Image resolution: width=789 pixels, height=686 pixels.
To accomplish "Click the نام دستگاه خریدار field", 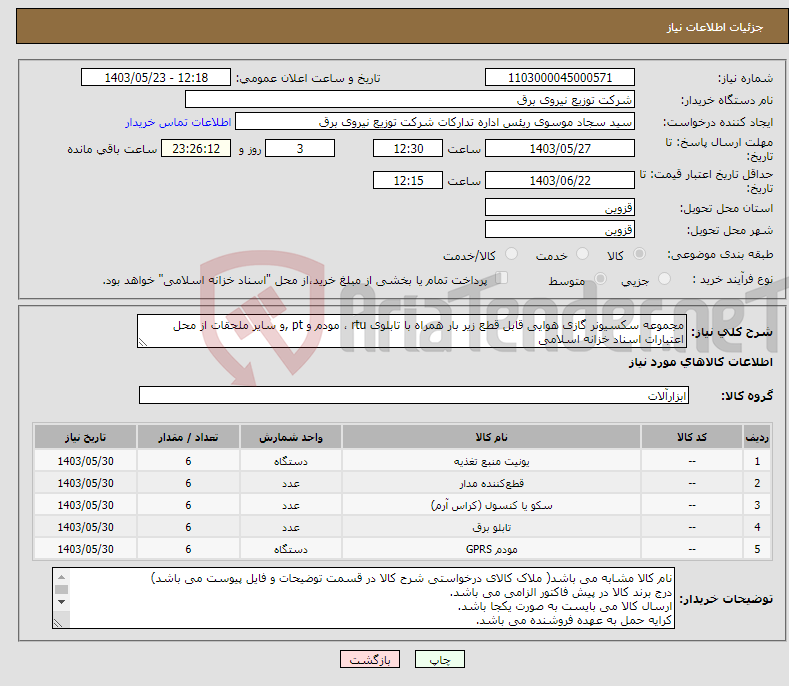I will [410, 100].
